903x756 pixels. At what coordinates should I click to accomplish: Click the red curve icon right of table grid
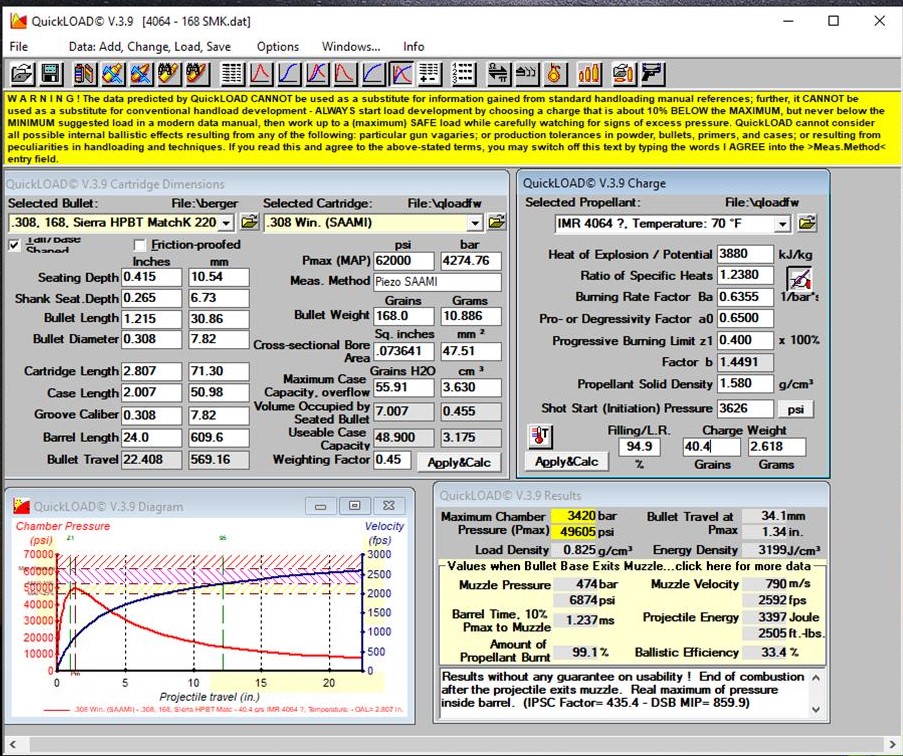click(x=260, y=74)
